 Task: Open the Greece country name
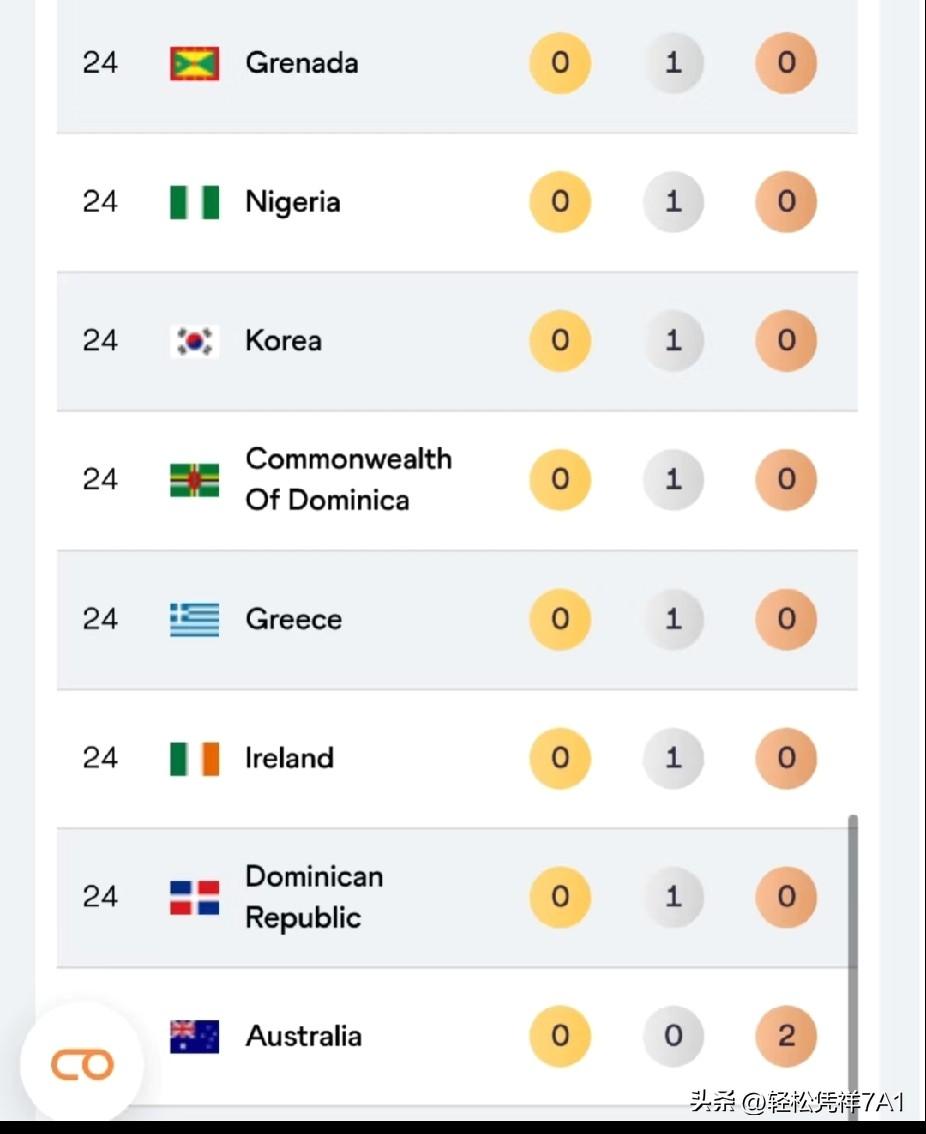point(294,619)
